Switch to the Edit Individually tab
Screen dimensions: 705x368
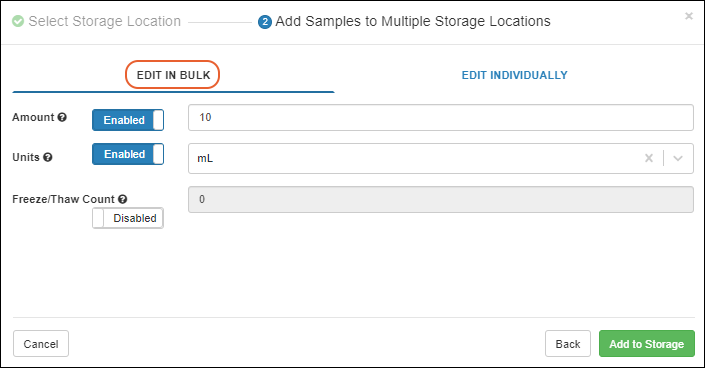(x=514, y=75)
